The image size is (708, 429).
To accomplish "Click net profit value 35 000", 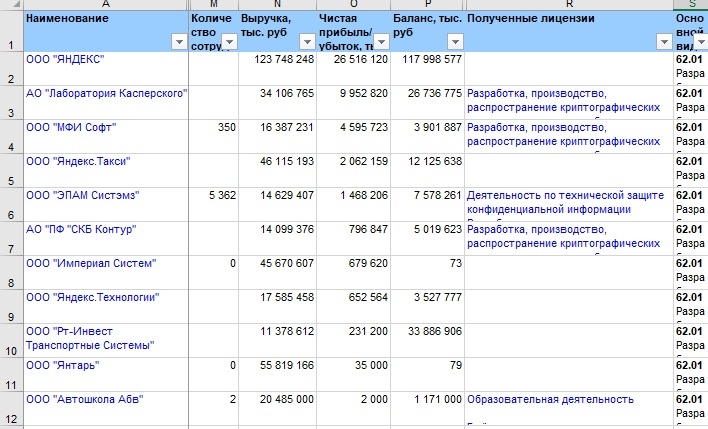I will [354, 374].
